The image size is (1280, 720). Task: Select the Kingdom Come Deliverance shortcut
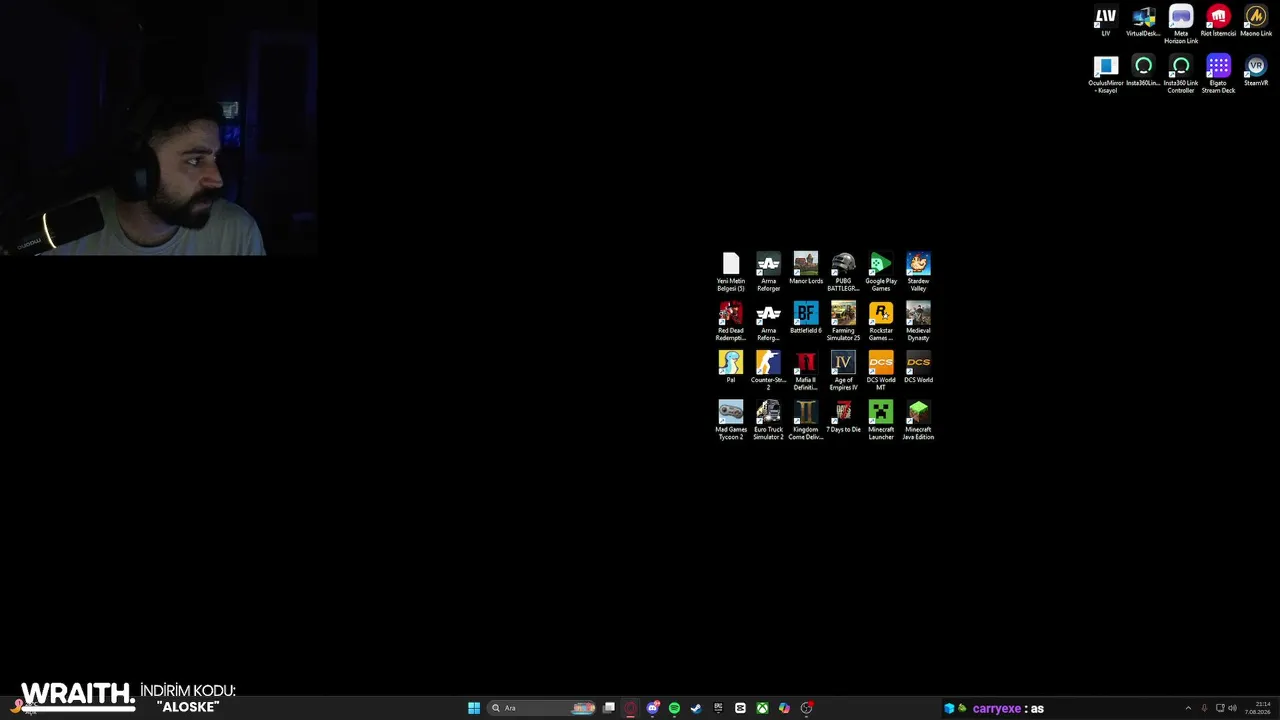(806, 420)
